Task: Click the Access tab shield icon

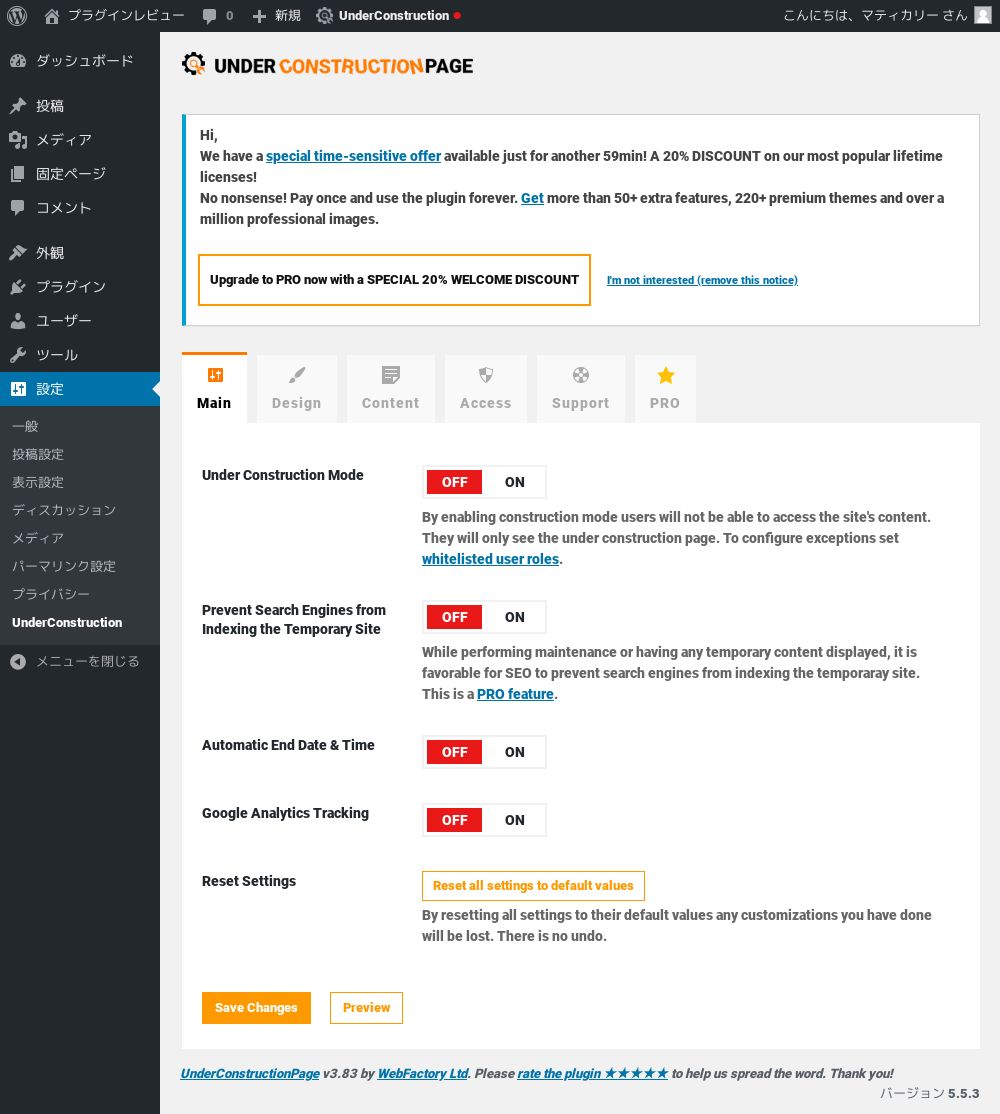Action: pos(486,374)
